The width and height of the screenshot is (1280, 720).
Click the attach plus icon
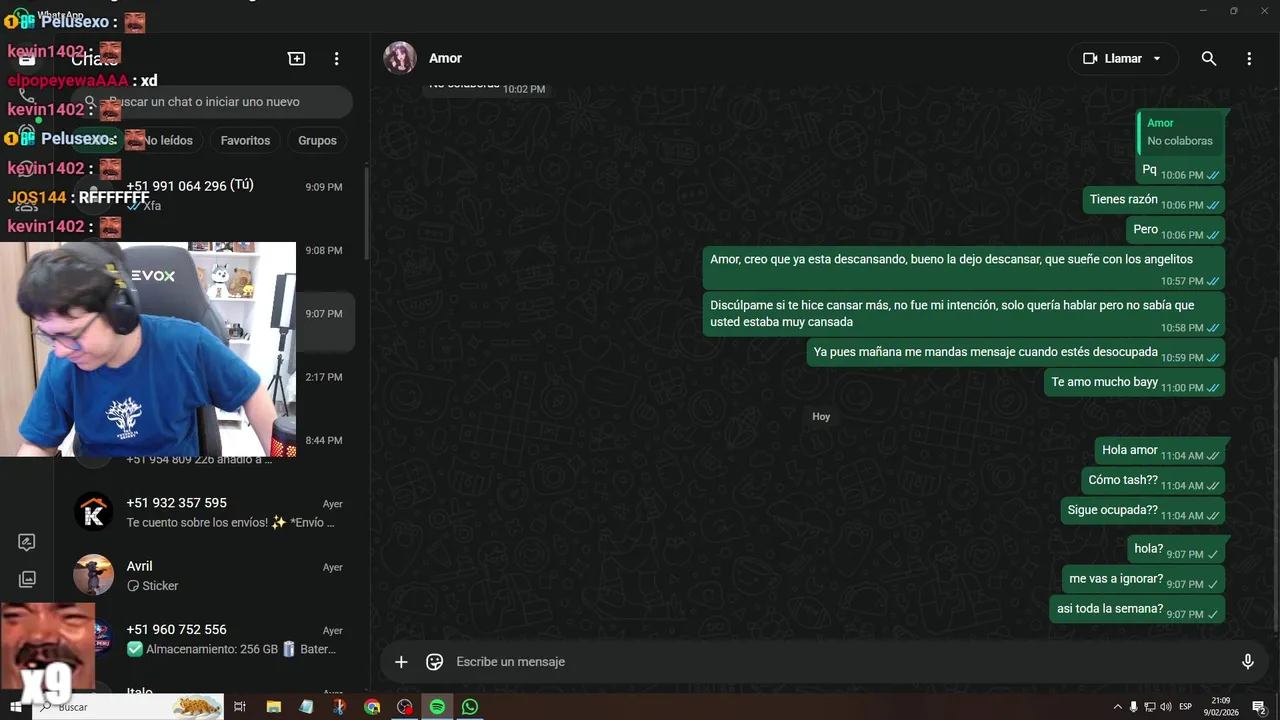[x=401, y=662]
